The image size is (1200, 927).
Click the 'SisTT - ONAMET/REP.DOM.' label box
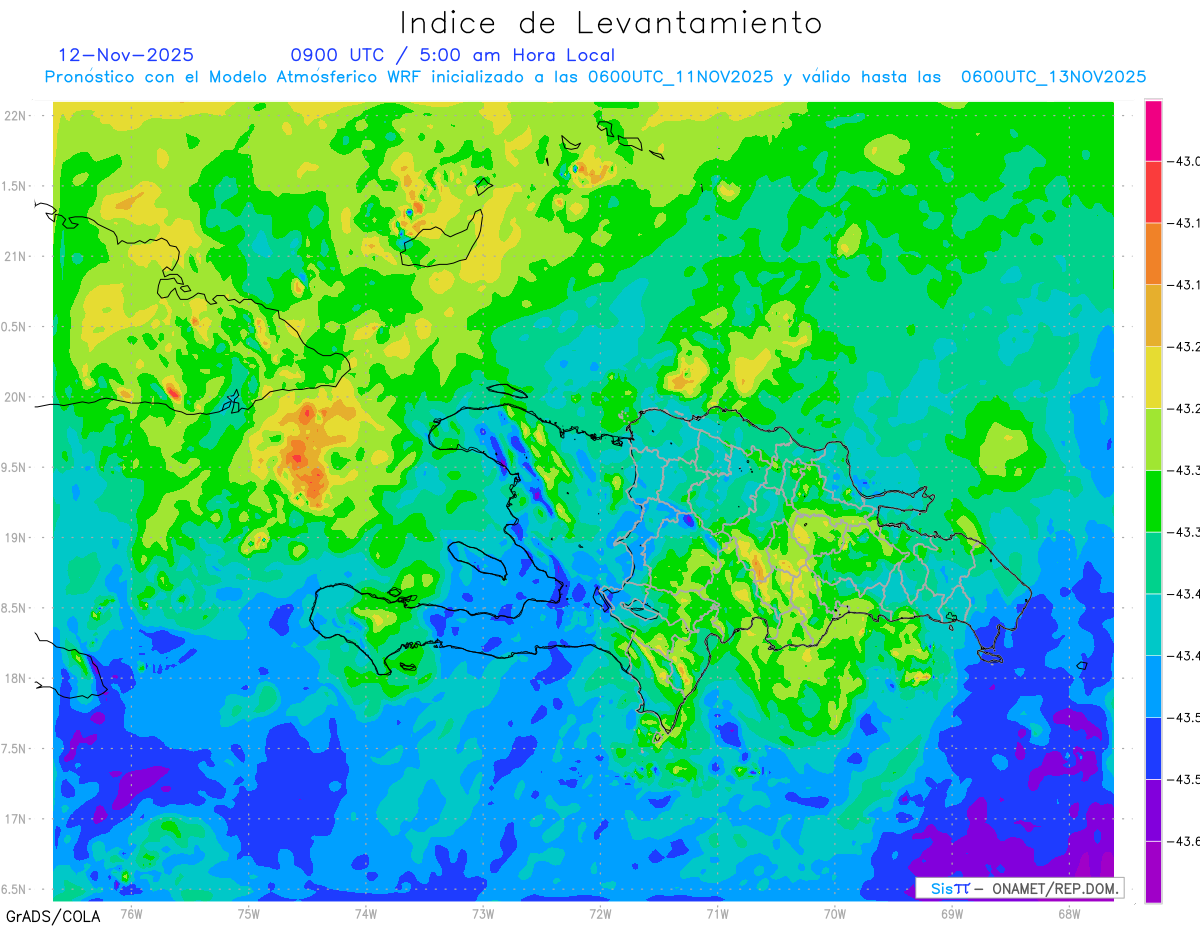(x=1019, y=888)
